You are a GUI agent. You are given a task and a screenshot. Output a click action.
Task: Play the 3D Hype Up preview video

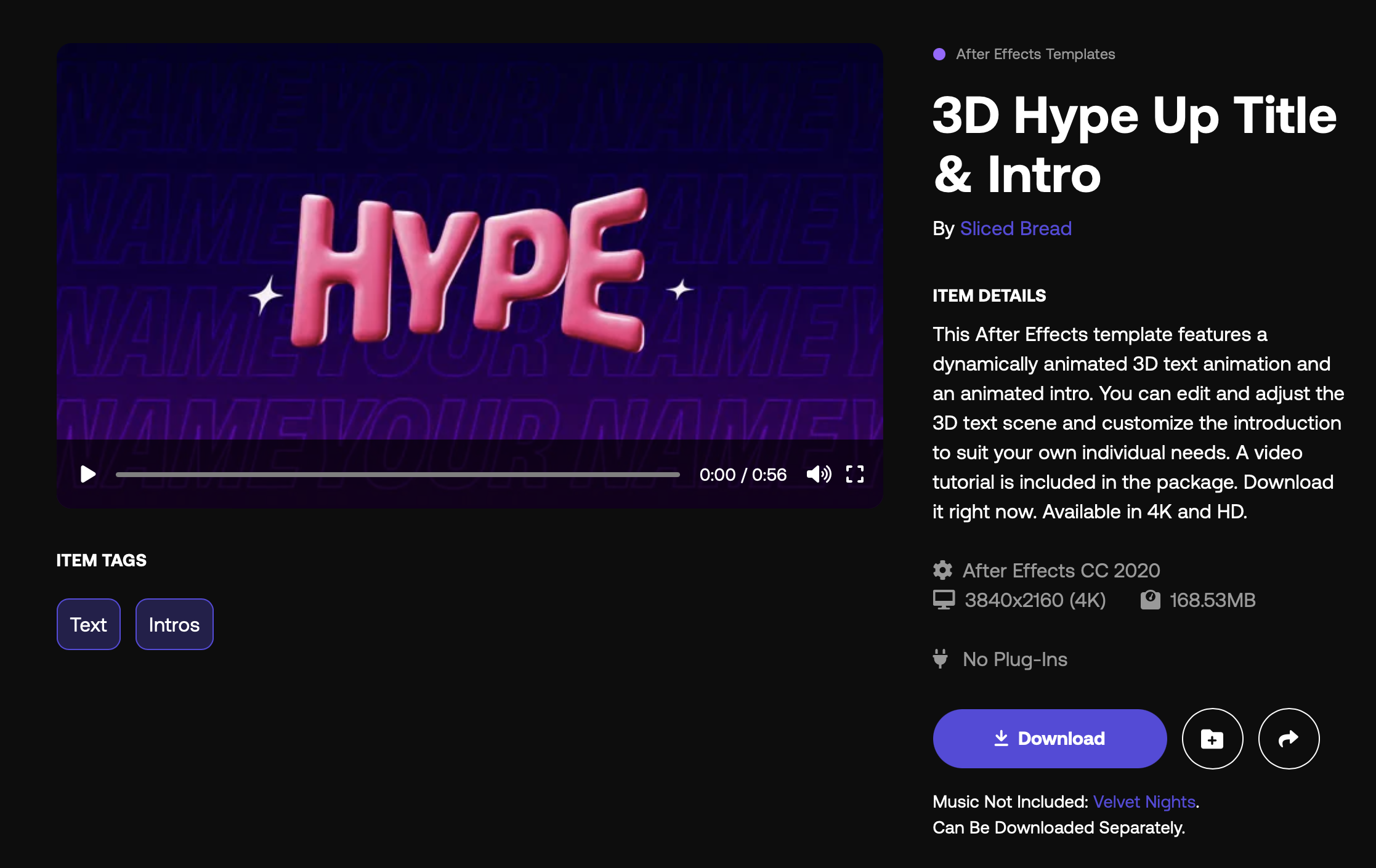coord(88,474)
